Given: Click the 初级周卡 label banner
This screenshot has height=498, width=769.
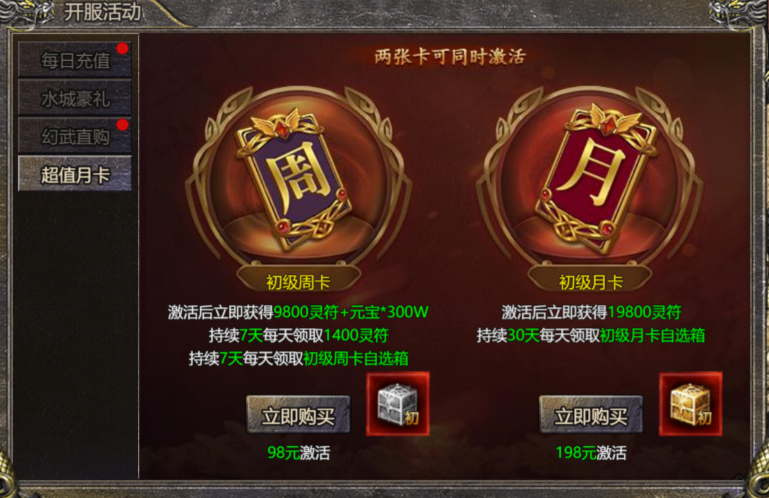Looking at the screenshot, I should (298, 281).
